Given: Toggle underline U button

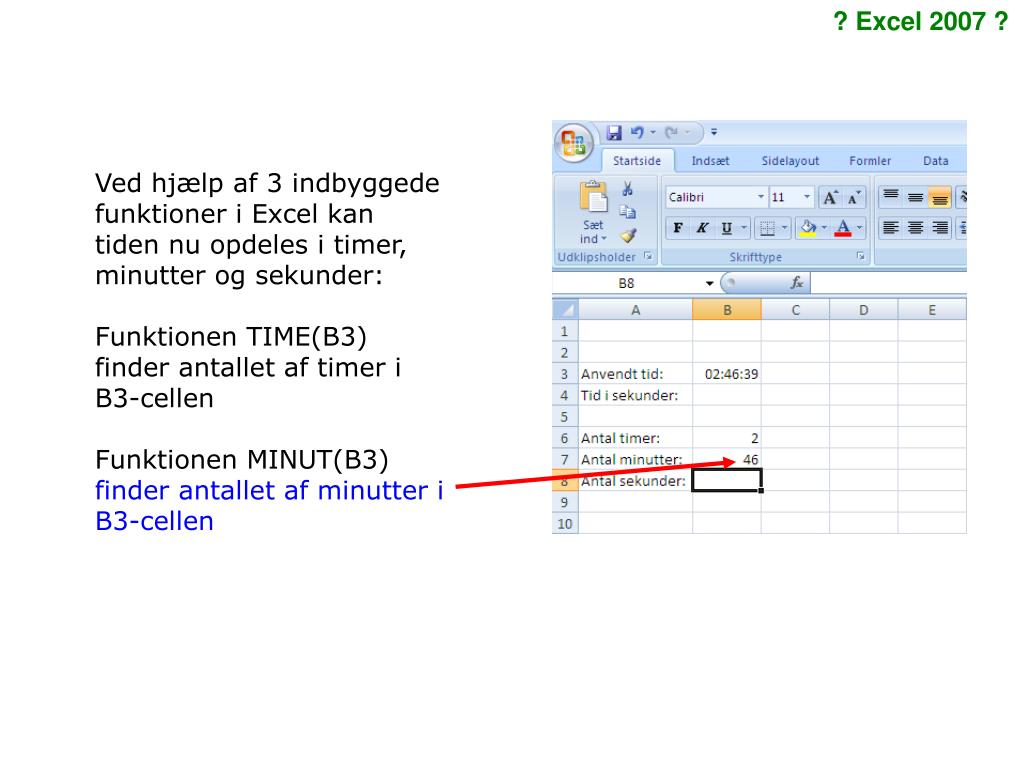Looking at the screenshot, I should [726, 228].
